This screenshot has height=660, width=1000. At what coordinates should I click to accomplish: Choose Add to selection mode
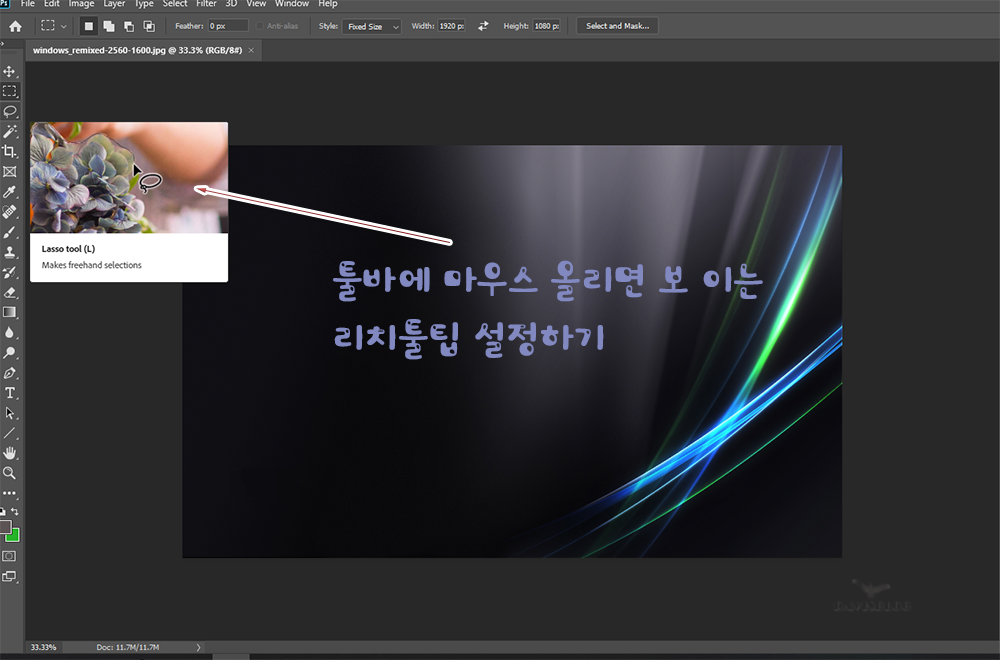109,26
